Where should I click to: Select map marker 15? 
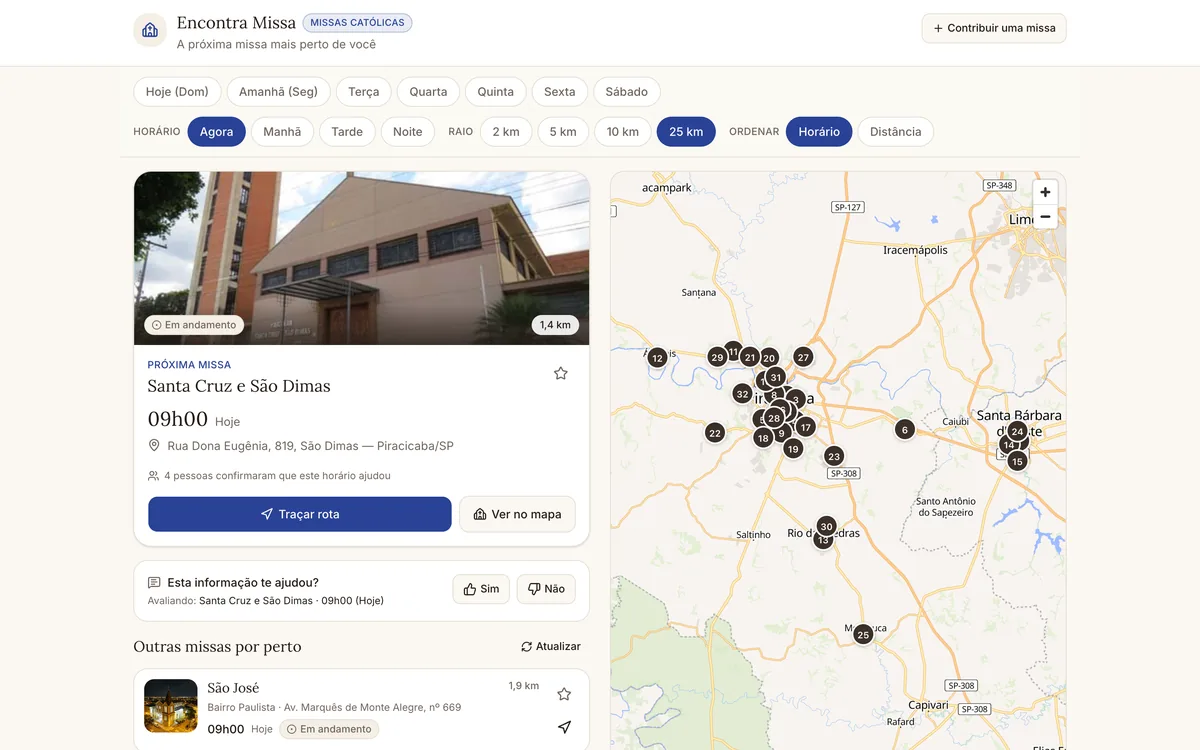1017,461
